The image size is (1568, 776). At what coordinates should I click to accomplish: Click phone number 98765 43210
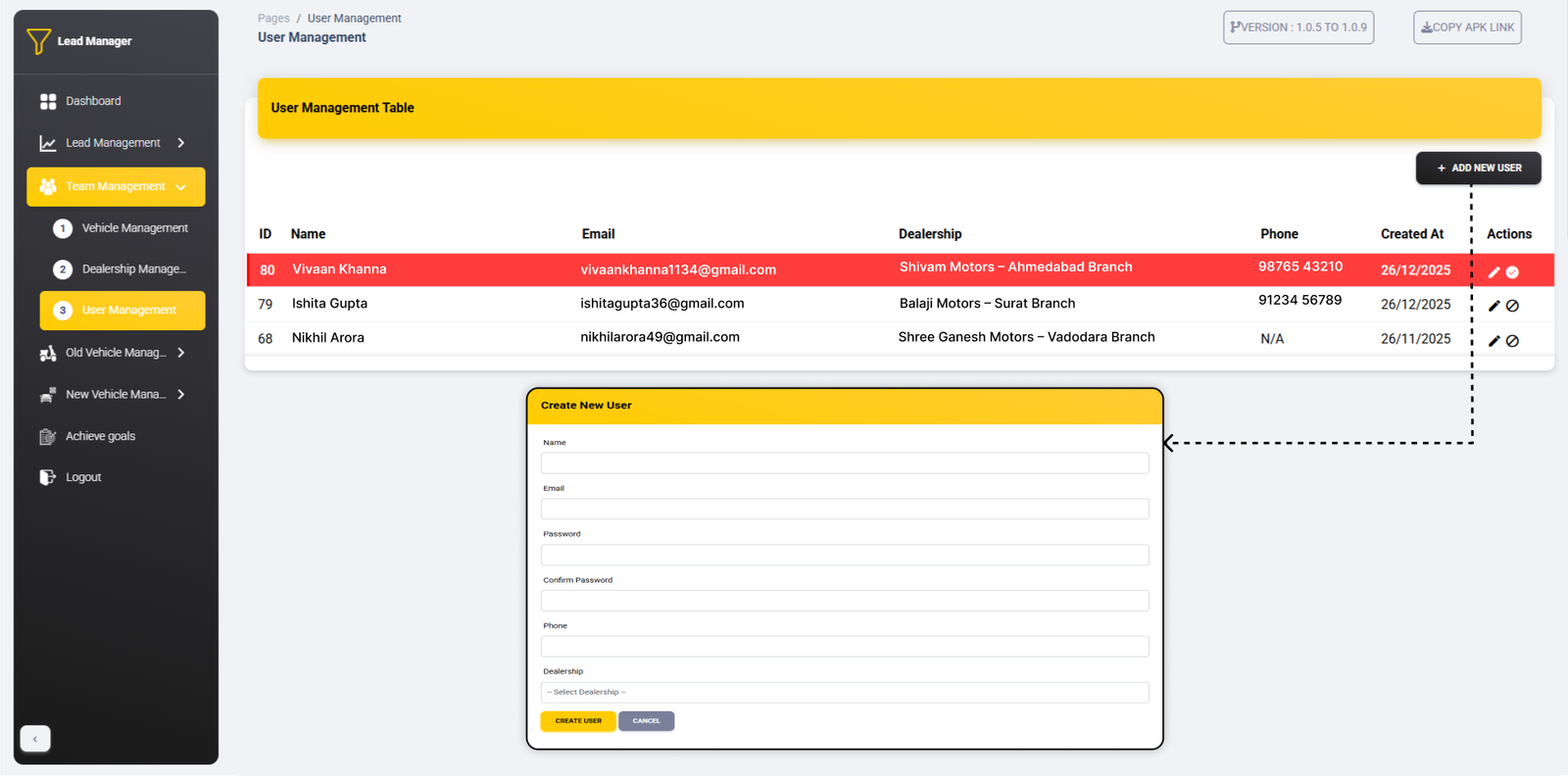point(1300,267)
